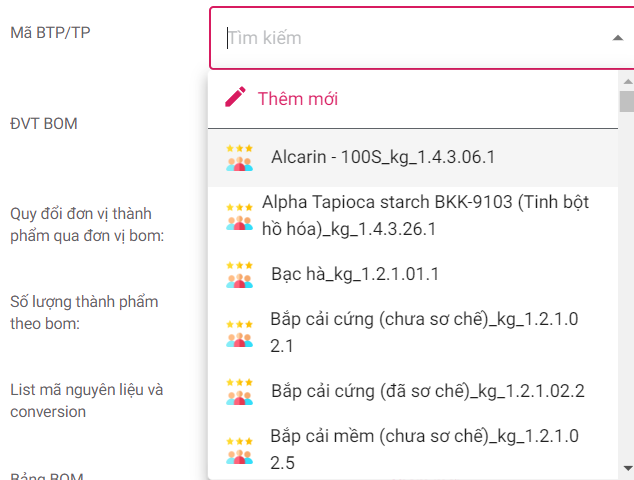Click the icon beside Alpha Tapioca starch
Image resolution: width=634 pixels, height=480 pixels.
click(239, 216)
